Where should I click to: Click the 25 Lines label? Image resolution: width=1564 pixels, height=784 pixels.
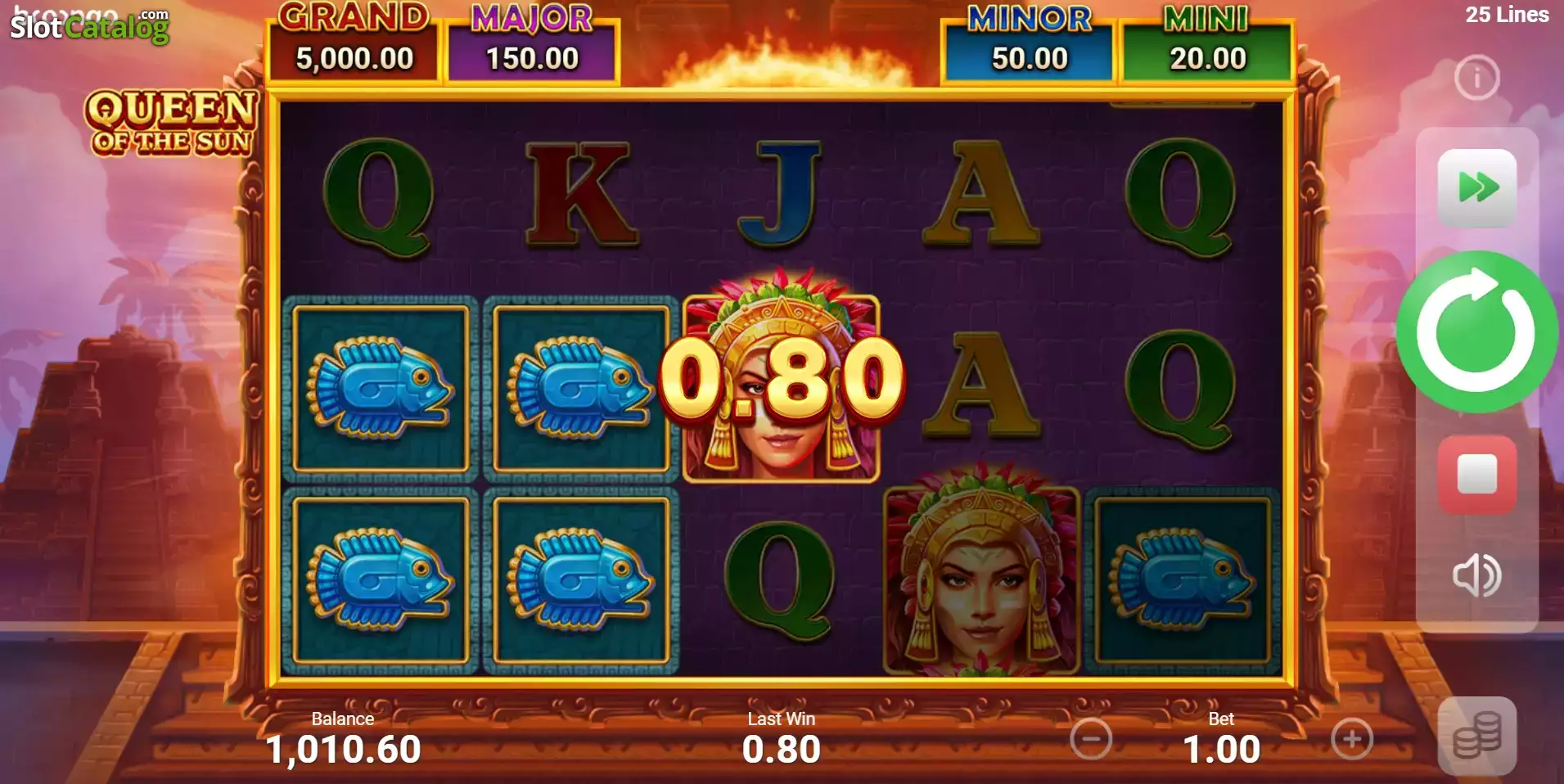[1507, 15]
